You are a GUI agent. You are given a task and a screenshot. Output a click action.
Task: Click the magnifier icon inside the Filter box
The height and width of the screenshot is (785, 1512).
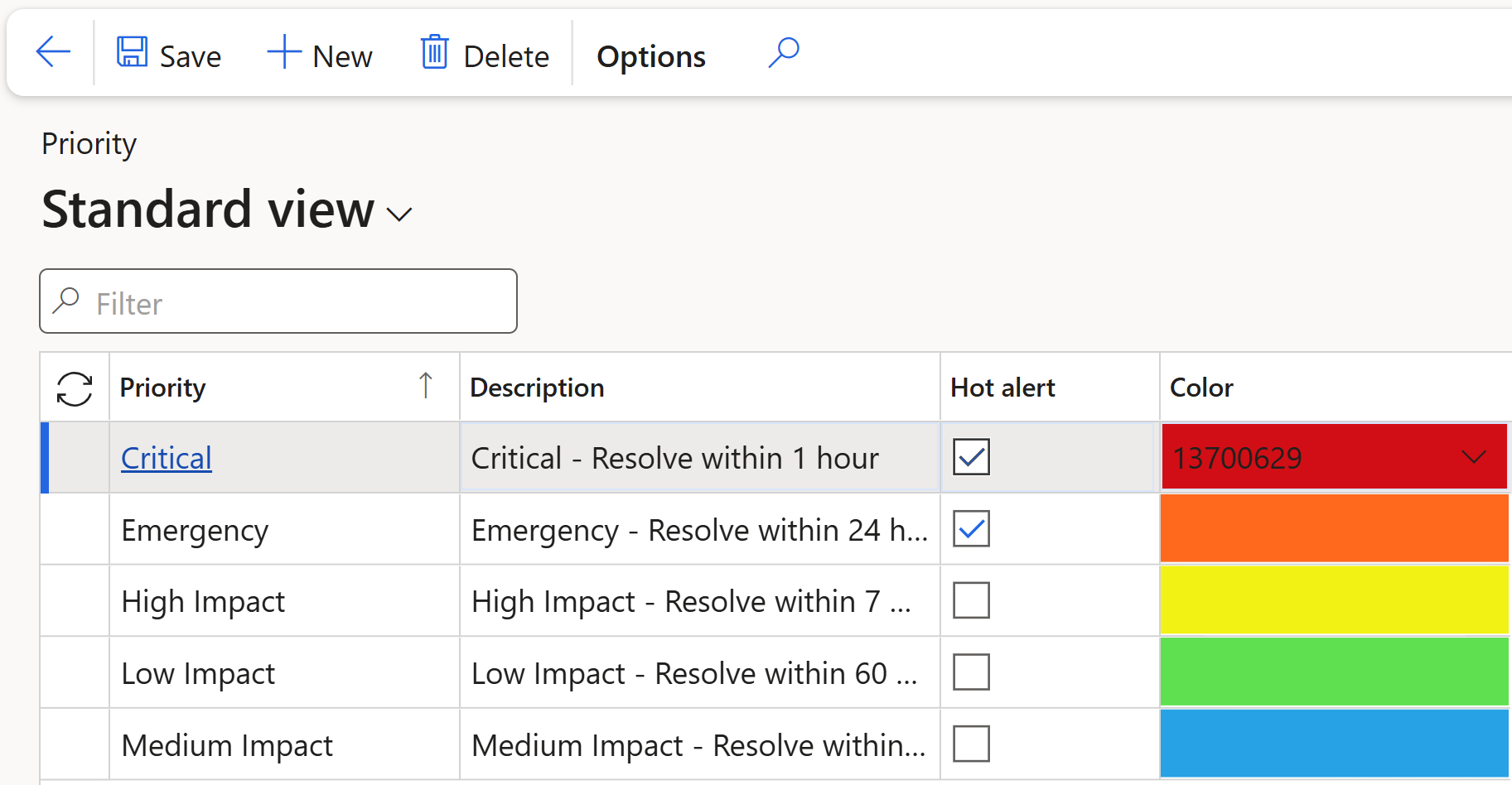pyautogui.click(x=67, y=301)
